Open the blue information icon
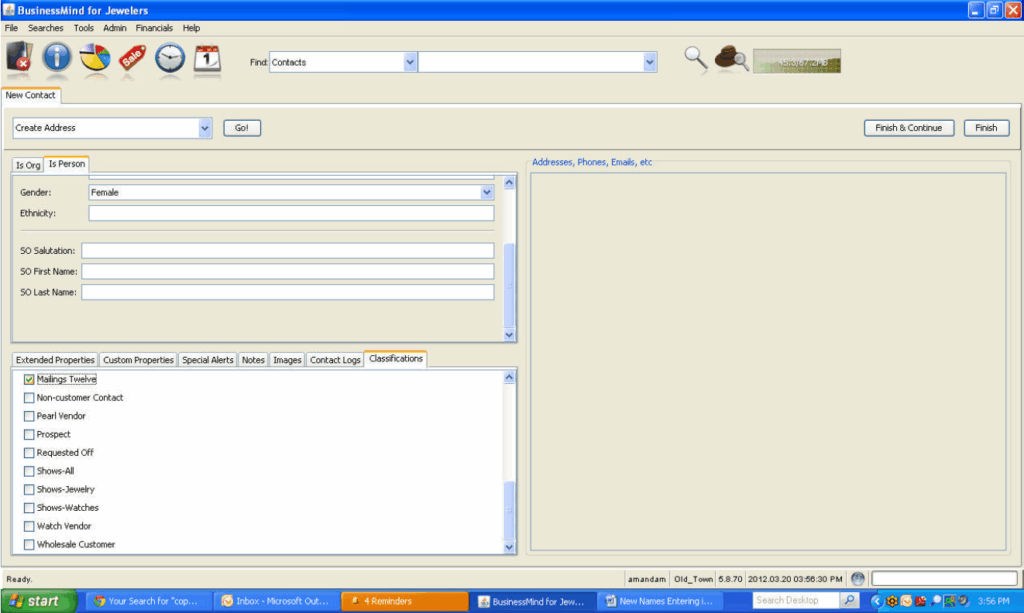1024x613 pixels. (57, 57)
